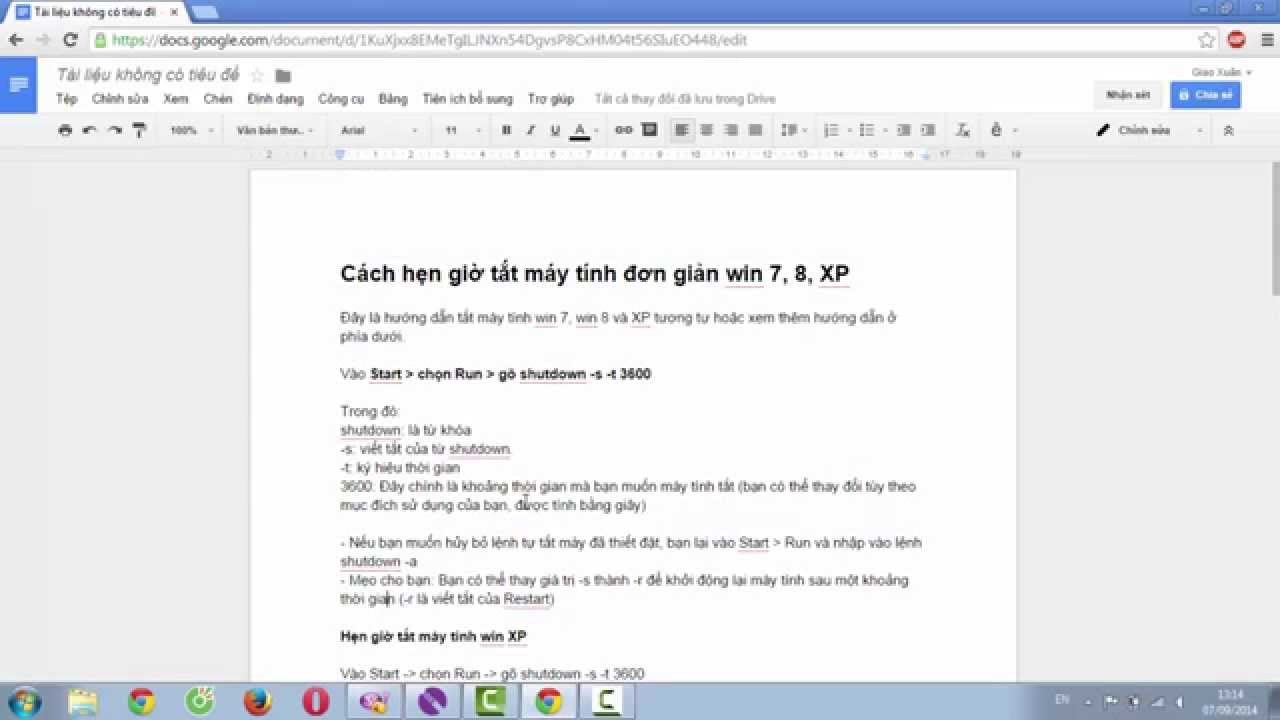1280x720 pixels.
Task: Open a new browser tab
Action: coord(204,12)
